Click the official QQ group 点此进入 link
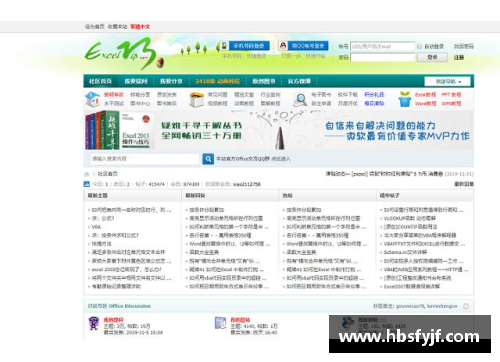Screen dimensions: 500x362 click(281, 159)
